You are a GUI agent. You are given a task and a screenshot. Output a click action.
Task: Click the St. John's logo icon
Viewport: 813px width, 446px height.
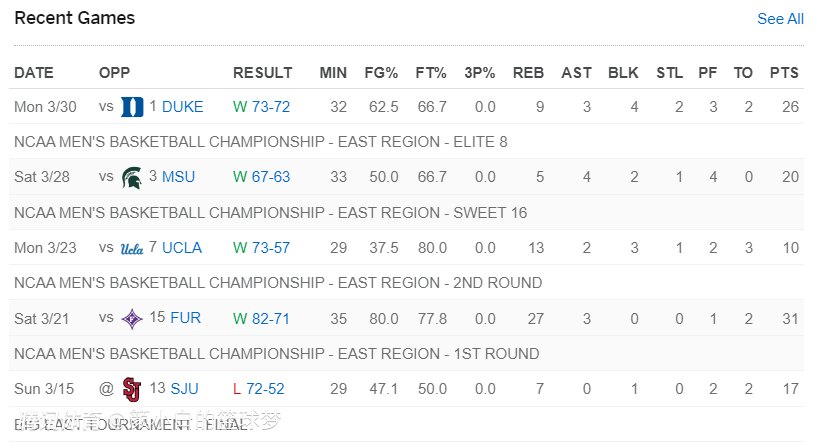pyautogui.click(x=132, y=389)
